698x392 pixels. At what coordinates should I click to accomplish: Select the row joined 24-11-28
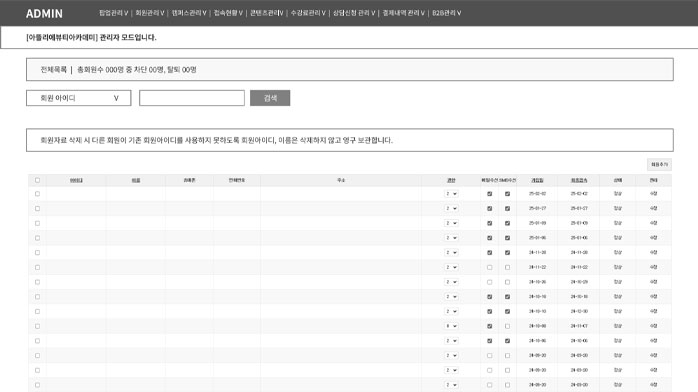(x=37, y=252)
